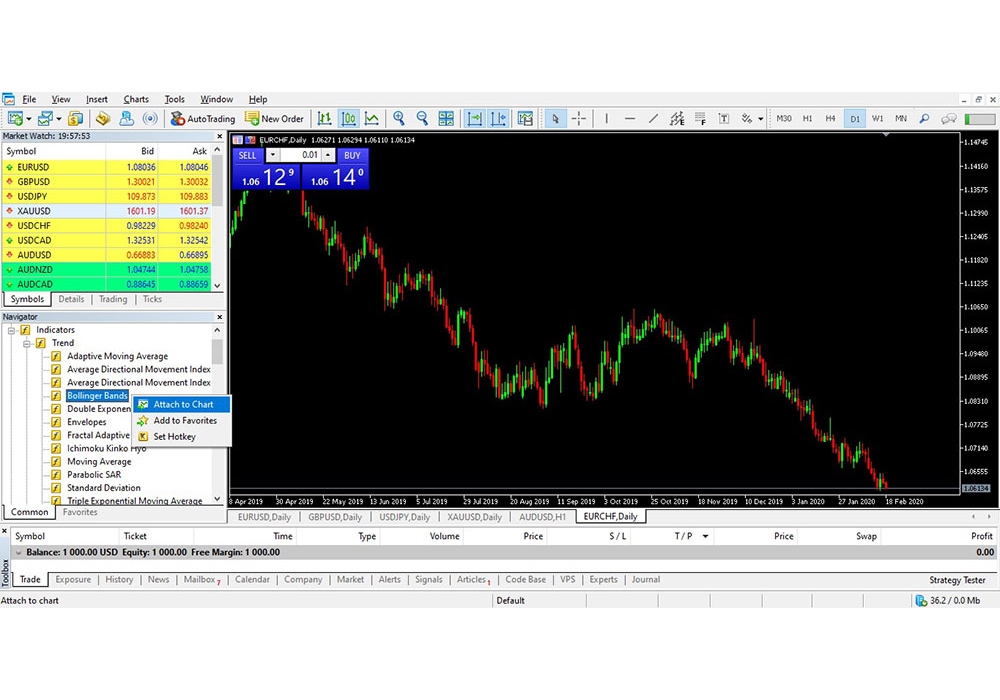Collapse the Trend tree node
Viewport: 1000px width, 700px height.
[27, 344]
